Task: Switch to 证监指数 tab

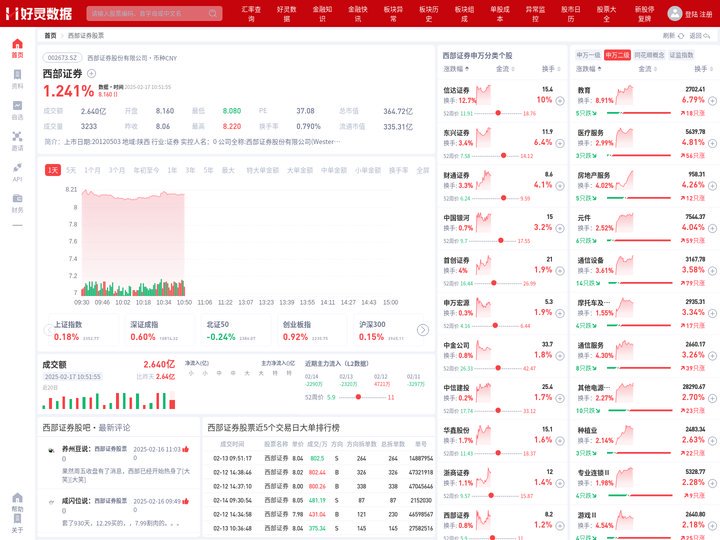Action: (x=681, y=55)
